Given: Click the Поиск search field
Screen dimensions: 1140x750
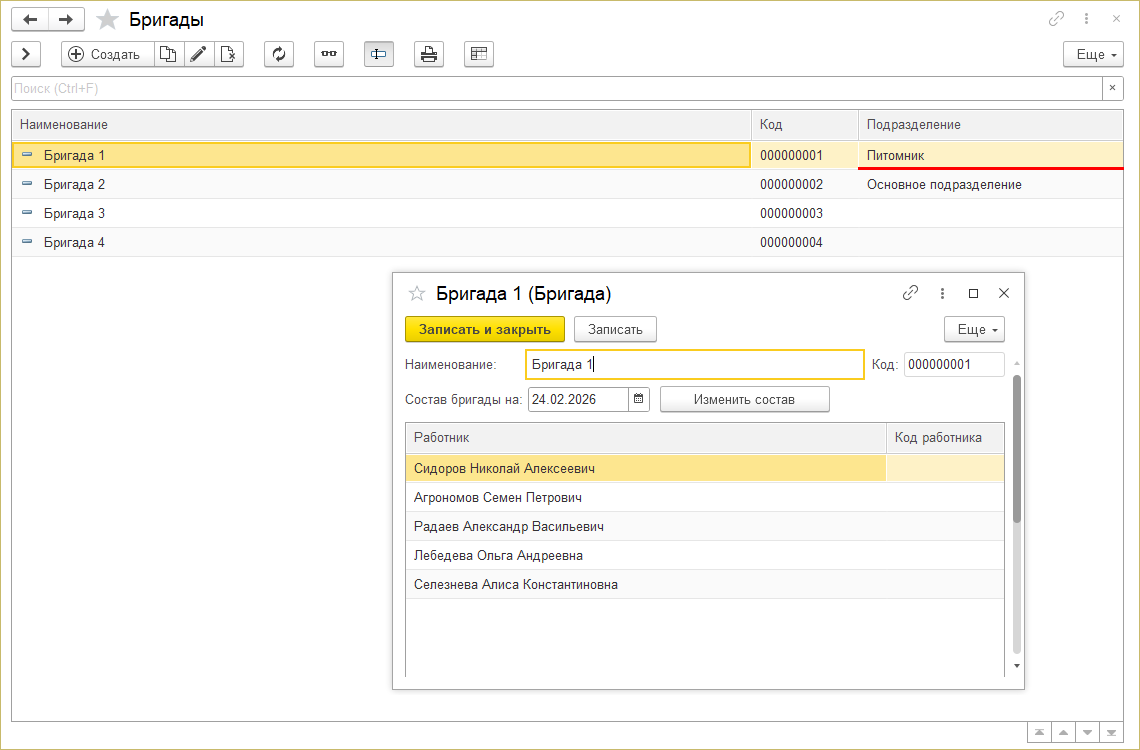Looking at the screenshot, I should coord(555,89).
